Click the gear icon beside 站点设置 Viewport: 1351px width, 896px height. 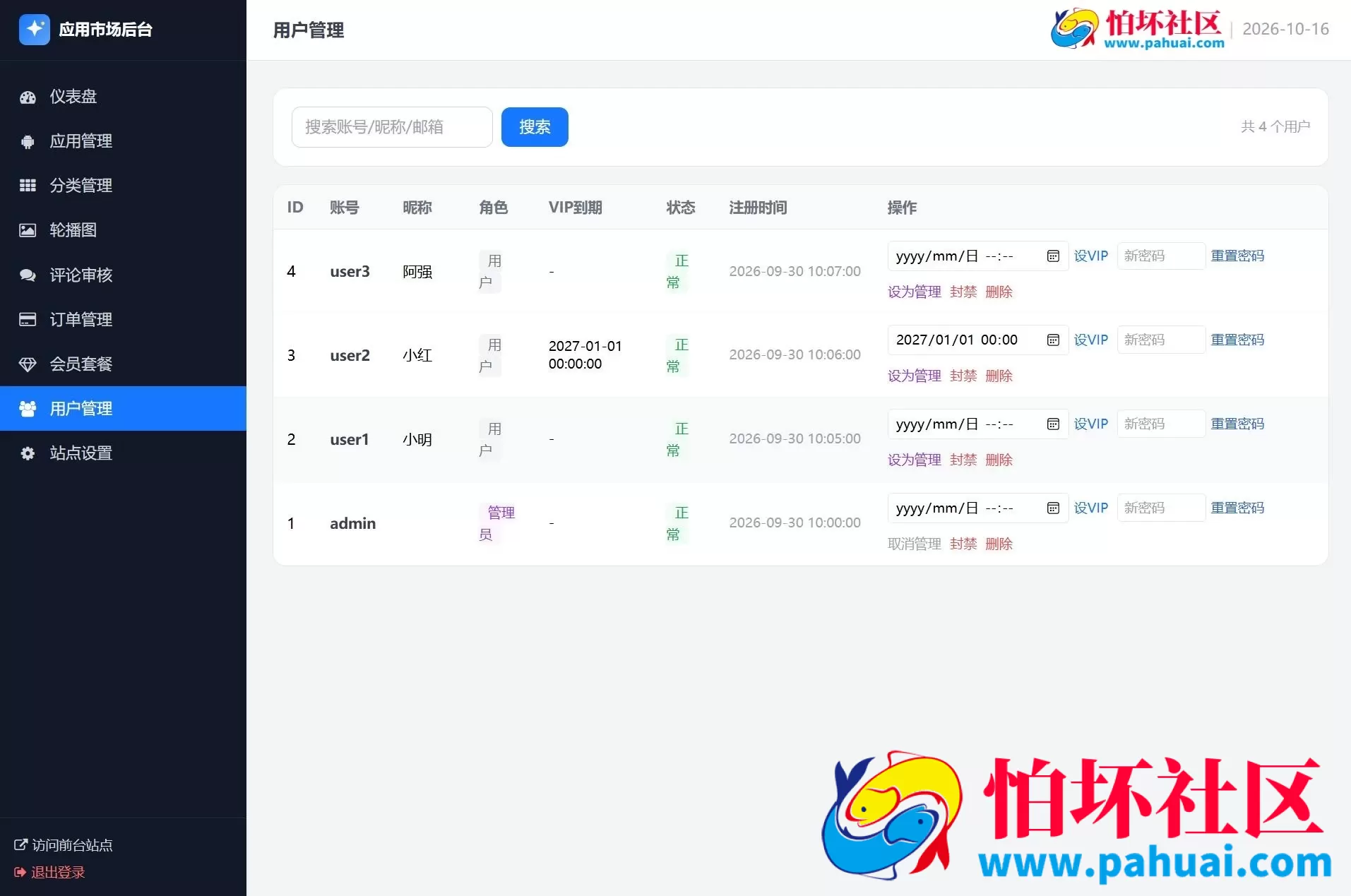point(28,453)
